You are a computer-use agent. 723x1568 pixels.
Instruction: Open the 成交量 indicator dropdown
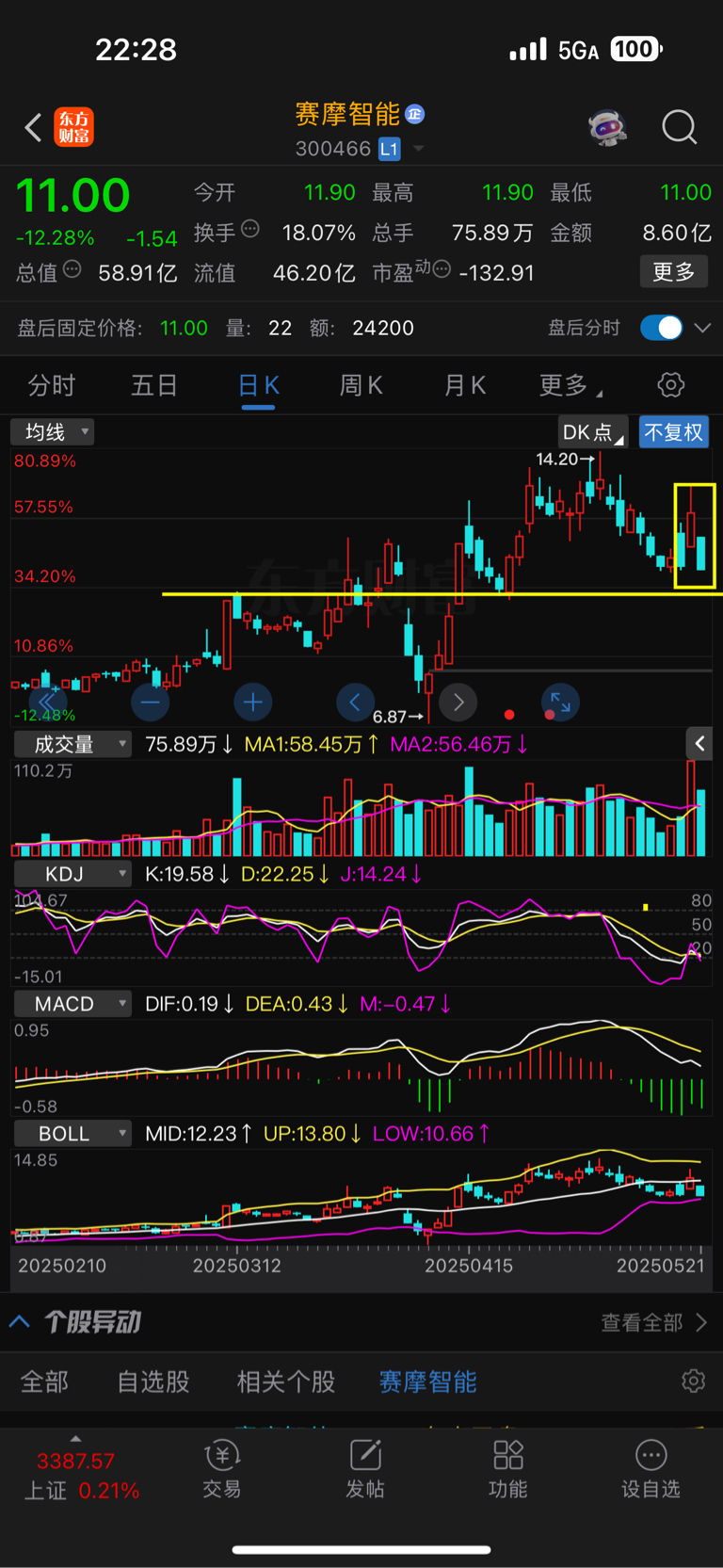72,744
